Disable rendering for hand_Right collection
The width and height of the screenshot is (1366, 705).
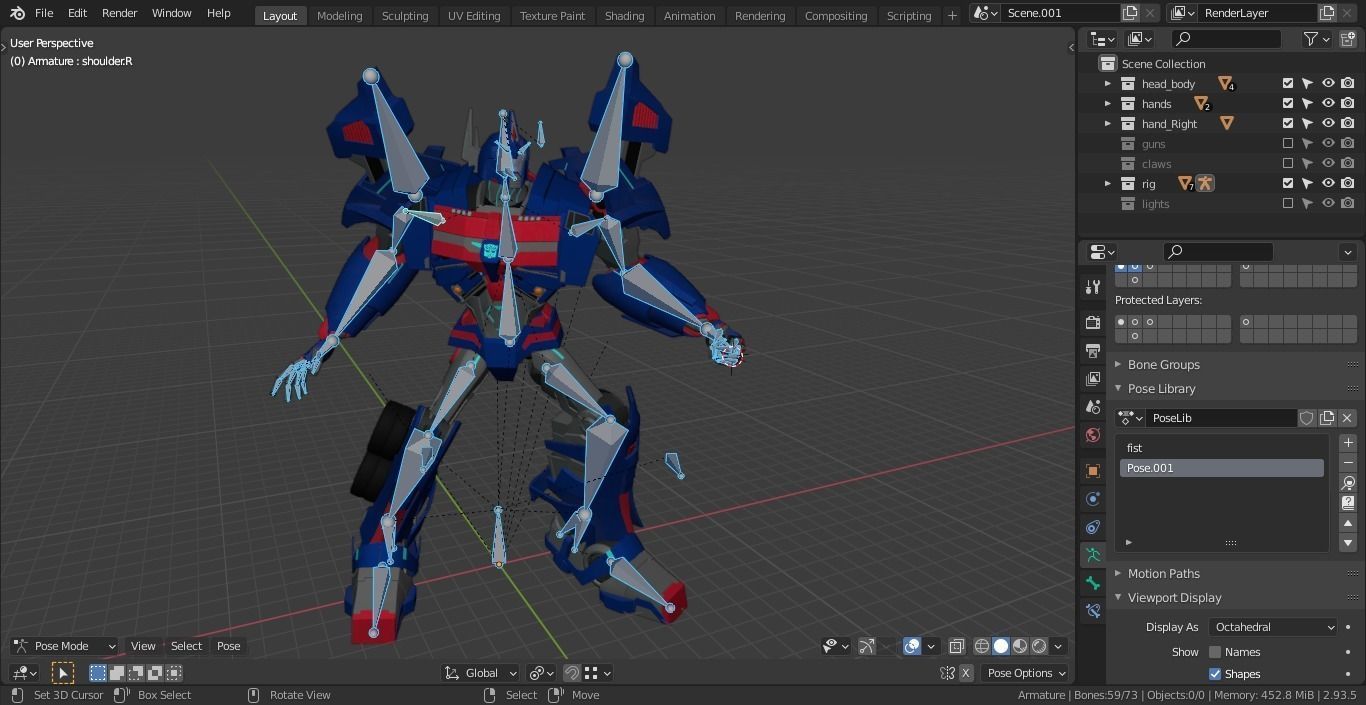(1348, 124)
